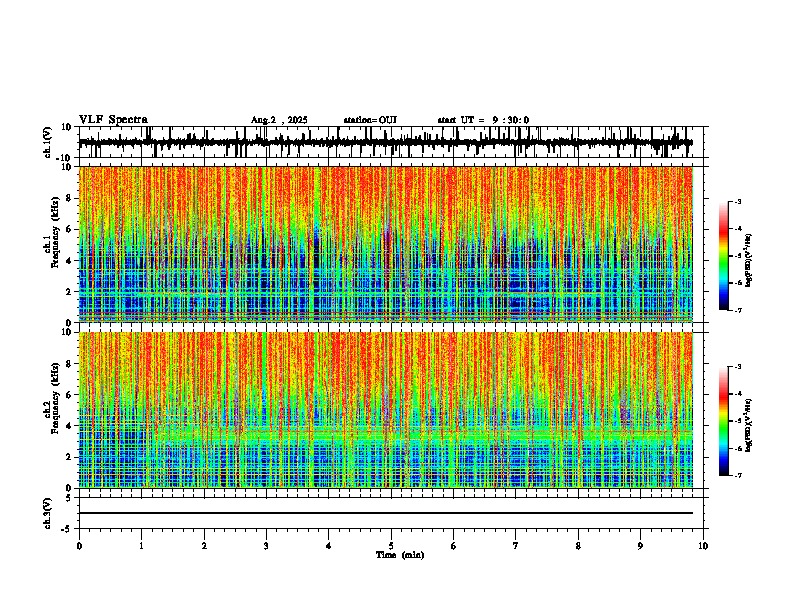Click the date label 'Aug.2 , 2025'
This screenshot has height=612, width=792.
279,120
